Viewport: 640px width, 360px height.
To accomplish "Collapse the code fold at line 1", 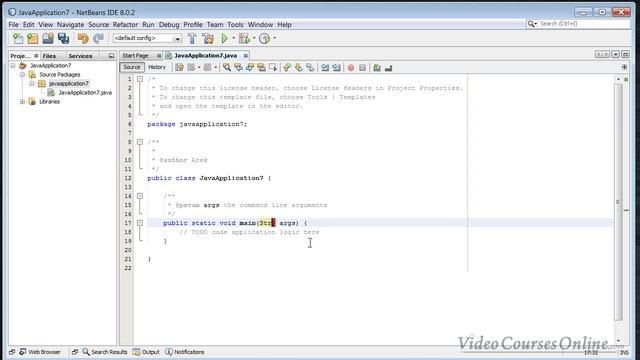I will (140, 79).
